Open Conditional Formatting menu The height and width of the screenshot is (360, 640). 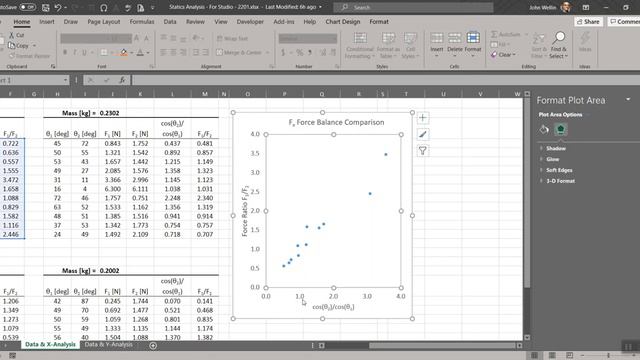pyautogui.click(x=360, y=45)
